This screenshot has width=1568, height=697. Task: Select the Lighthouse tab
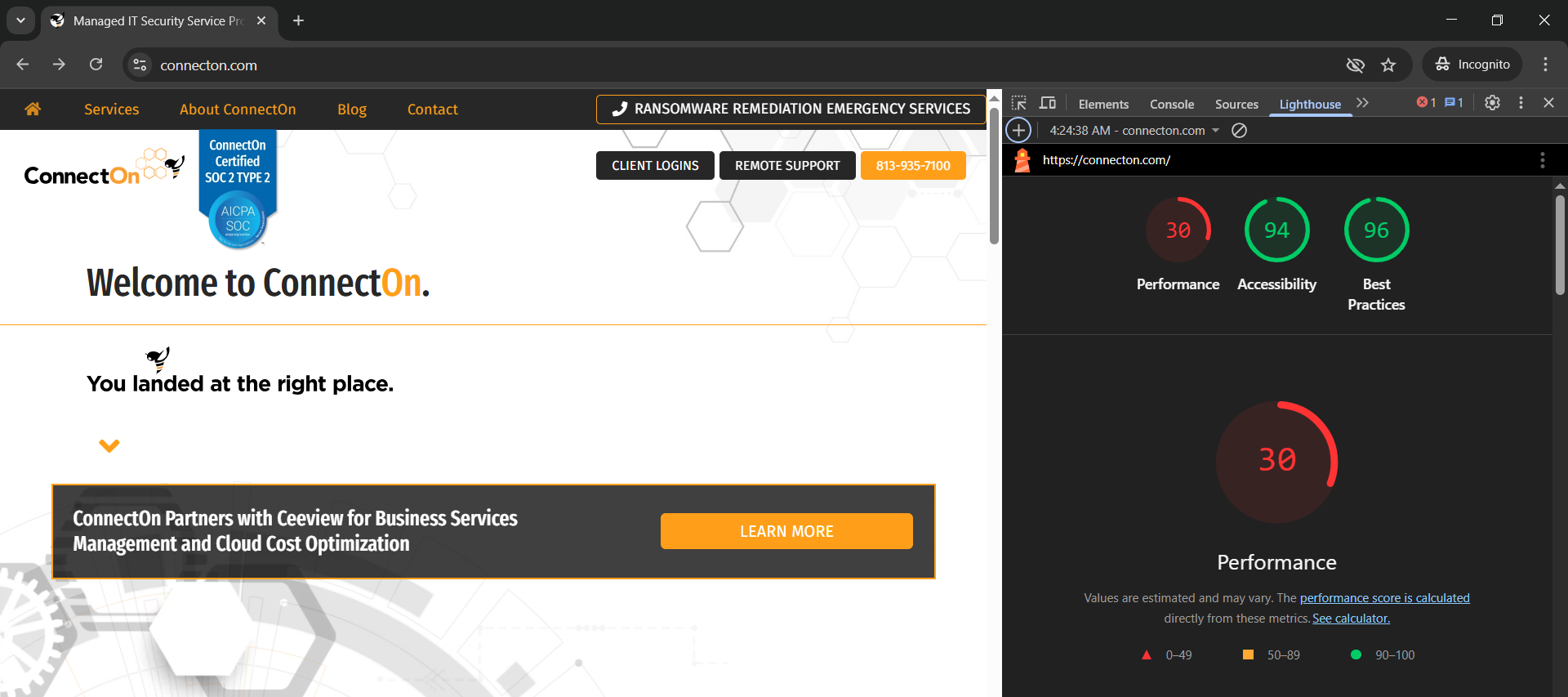[x=1310, y=104]
